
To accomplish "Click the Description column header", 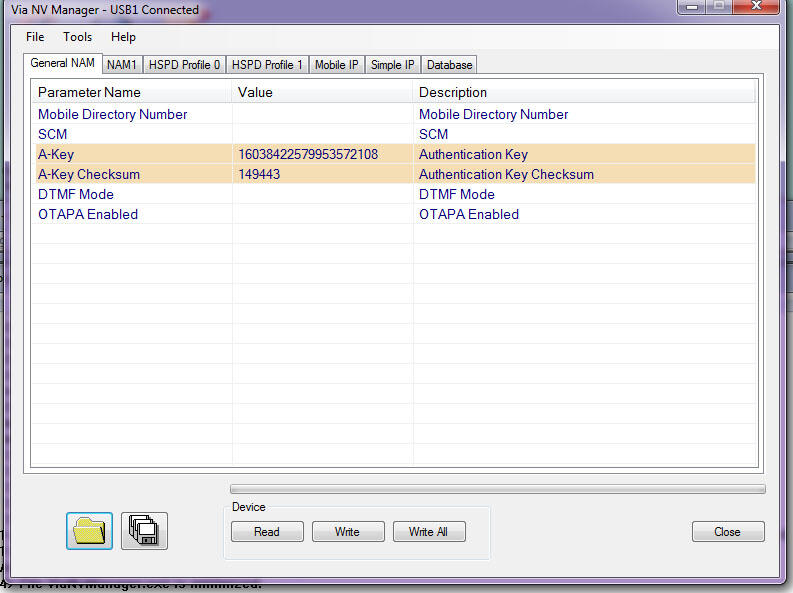I will [585, 93].
